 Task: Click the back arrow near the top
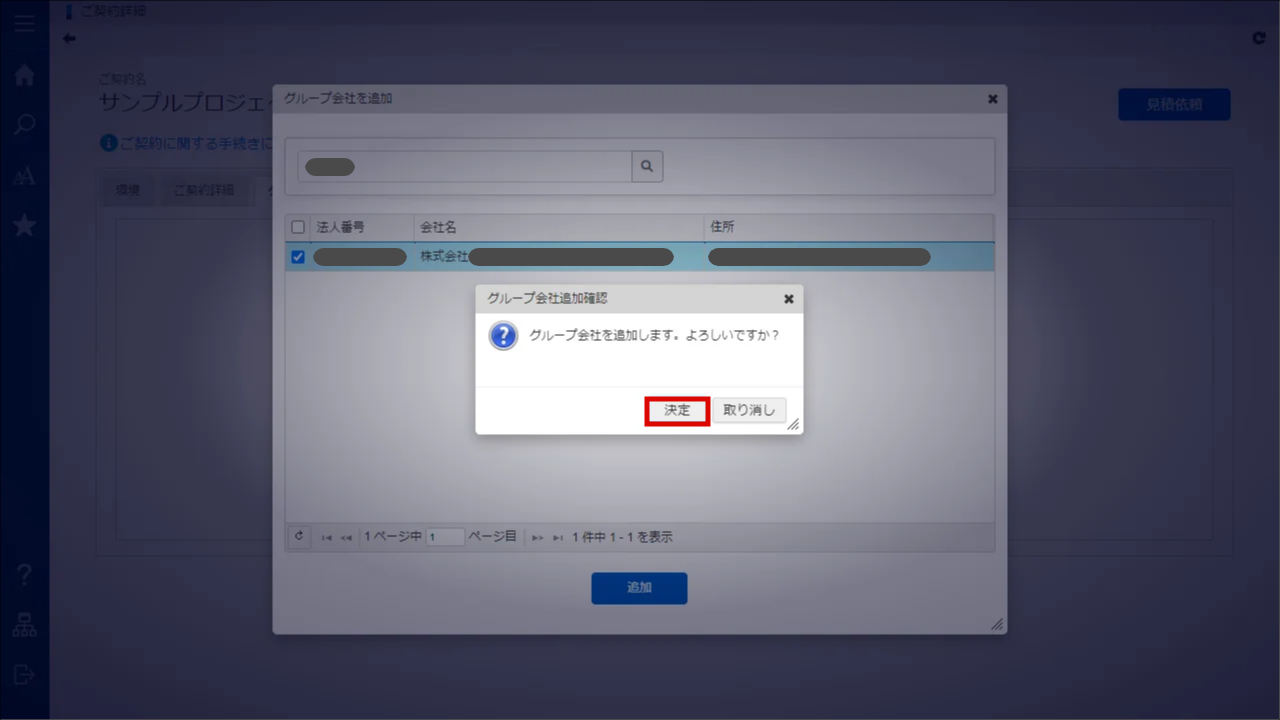pos(69,38)
